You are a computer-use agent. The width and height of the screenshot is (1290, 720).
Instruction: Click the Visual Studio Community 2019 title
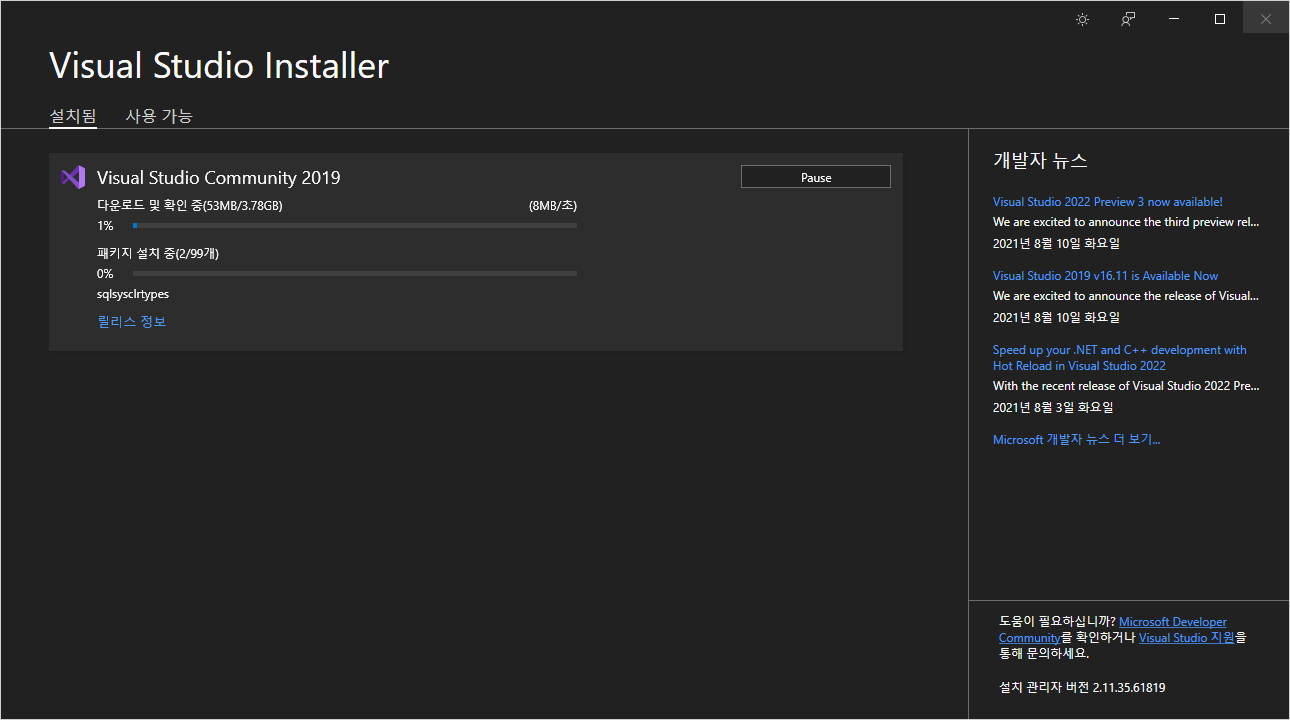pos(219,178)
